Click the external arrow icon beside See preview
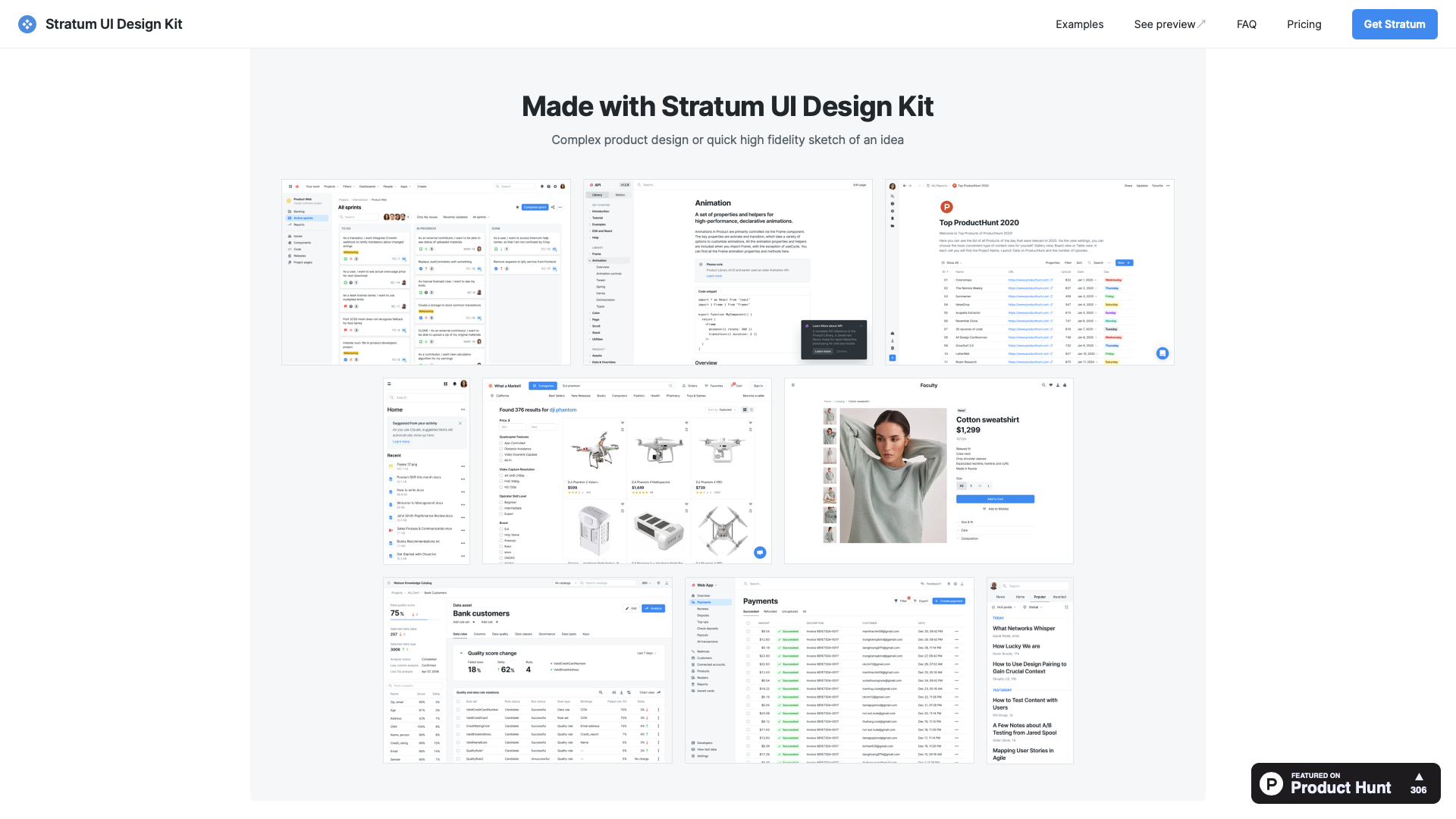The width and height of the screenshot is (1456, 819). pyautogui.click(x=1201, y=24)
